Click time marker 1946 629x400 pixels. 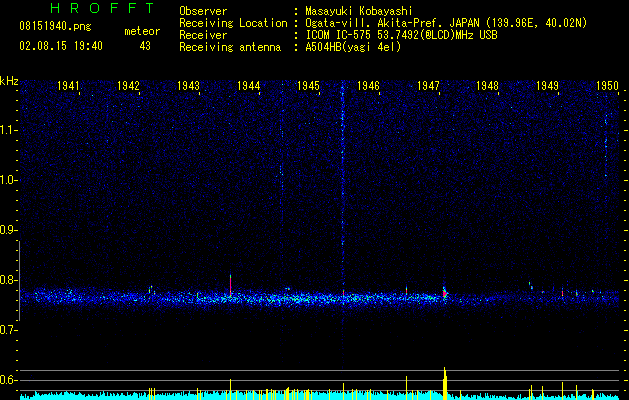point(368,85)
